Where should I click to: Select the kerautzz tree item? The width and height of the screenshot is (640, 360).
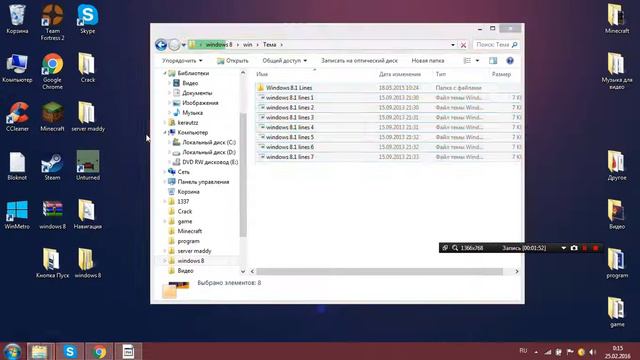pyautogui.click(x=183, y=122)
